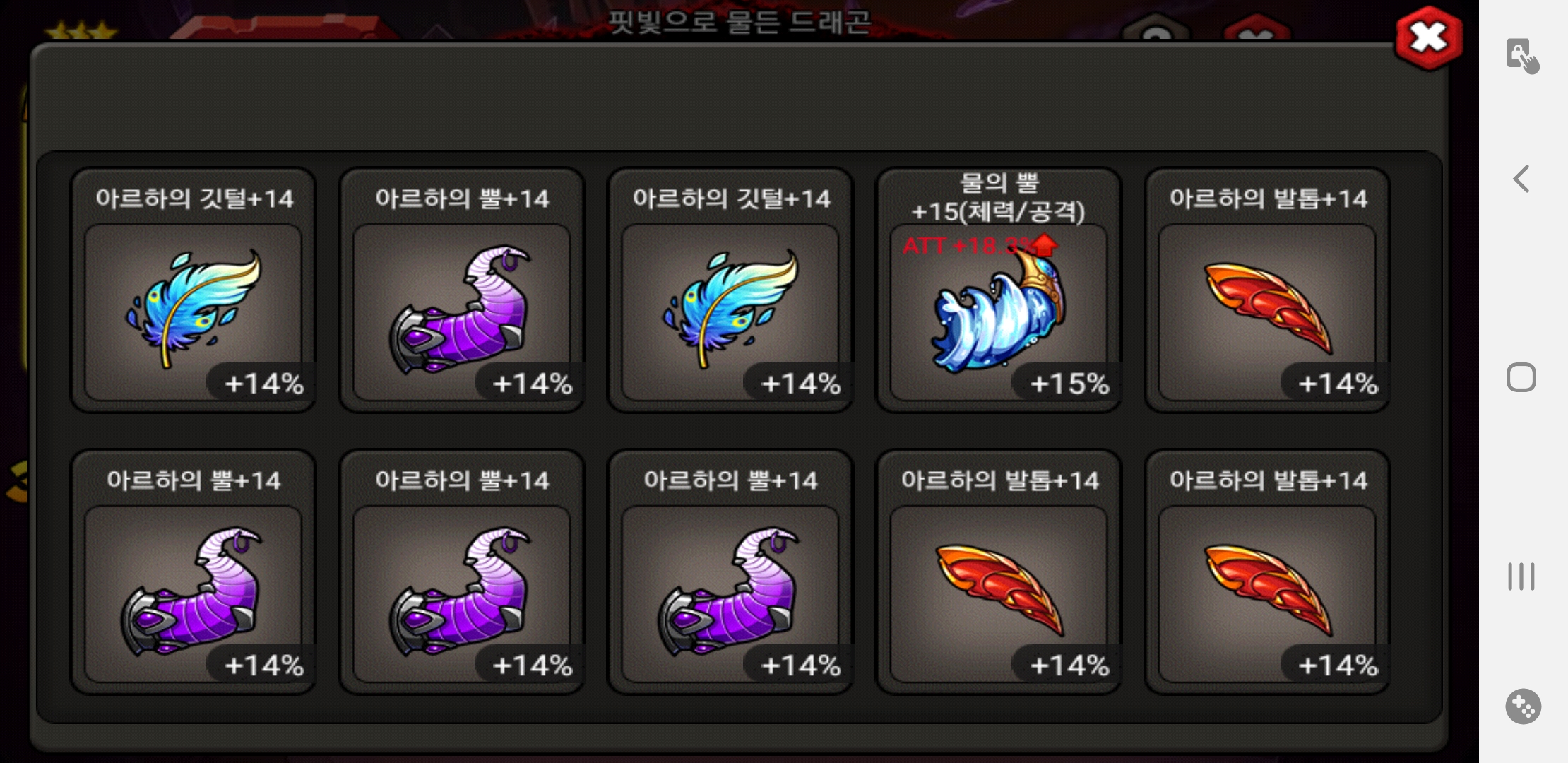Tap the 물의 뿔 +15(체력/공격) label
This screenshot has height=763, width=1568.
998,196
